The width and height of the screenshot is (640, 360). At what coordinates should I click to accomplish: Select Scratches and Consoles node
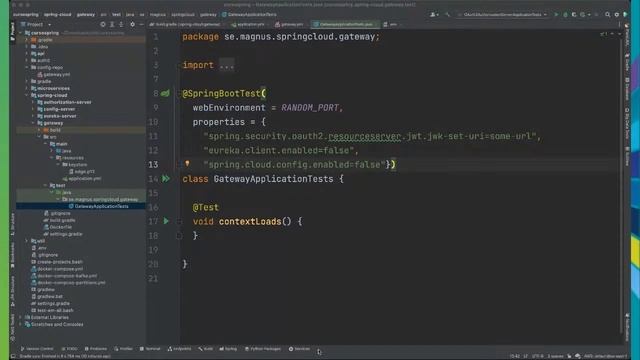57,324
